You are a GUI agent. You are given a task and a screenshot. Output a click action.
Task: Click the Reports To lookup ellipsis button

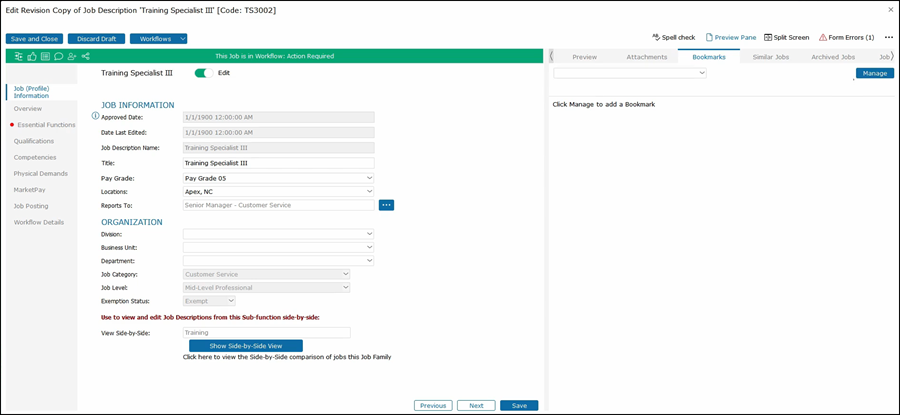[386, 205]
